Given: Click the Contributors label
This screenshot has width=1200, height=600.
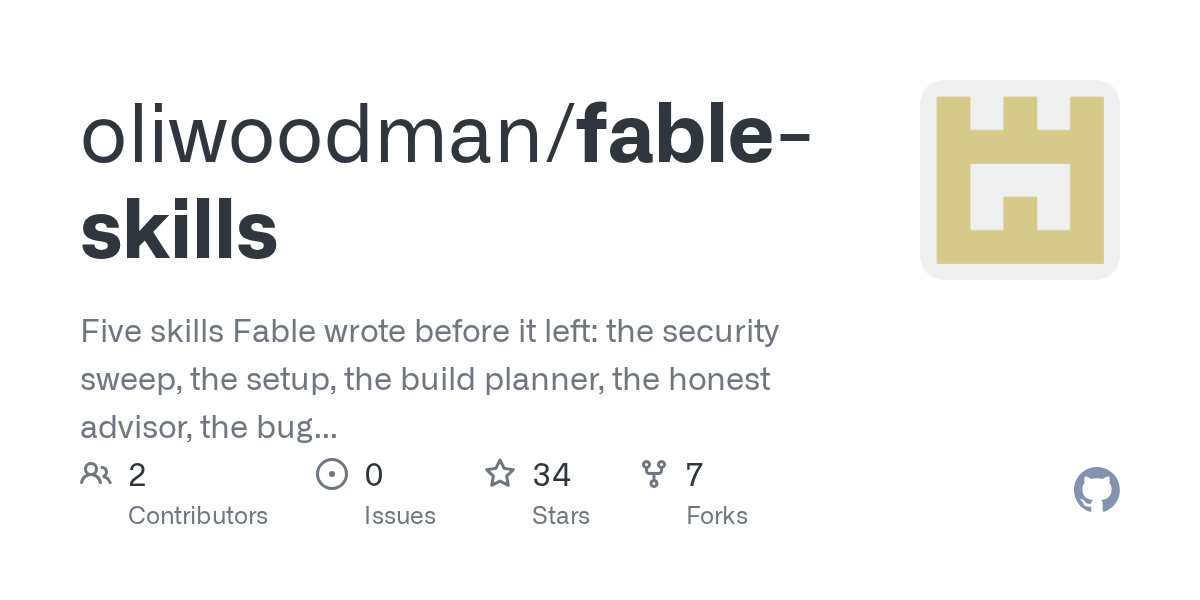Looking at the screenshot, I should [x=198, y=516].
